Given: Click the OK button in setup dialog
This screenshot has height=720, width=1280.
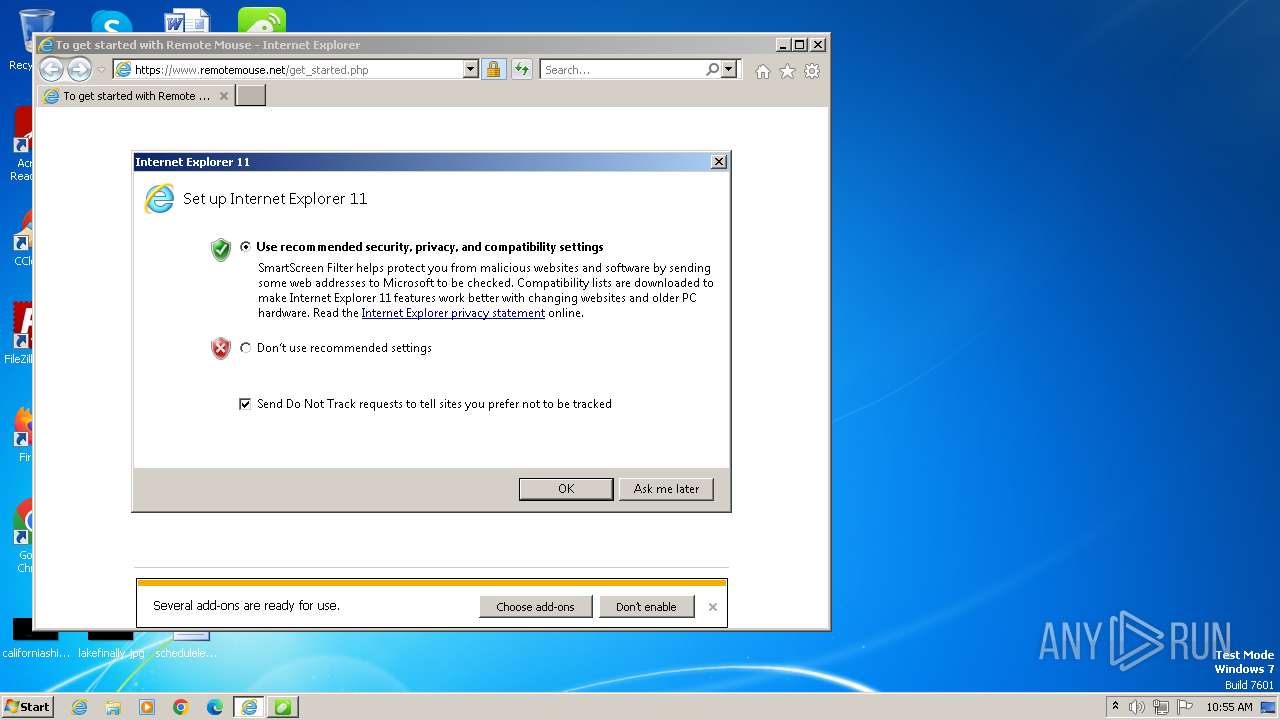Looking at the screenshot, I should [566, 489].
